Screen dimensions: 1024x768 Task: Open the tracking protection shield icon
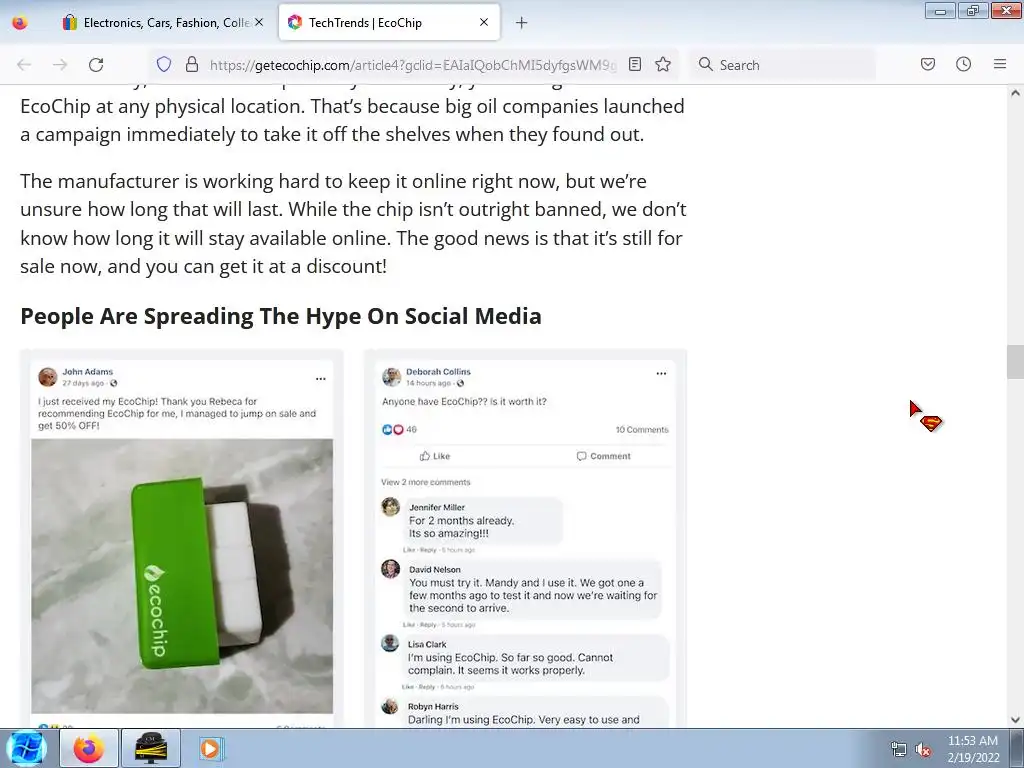point(164,64)
